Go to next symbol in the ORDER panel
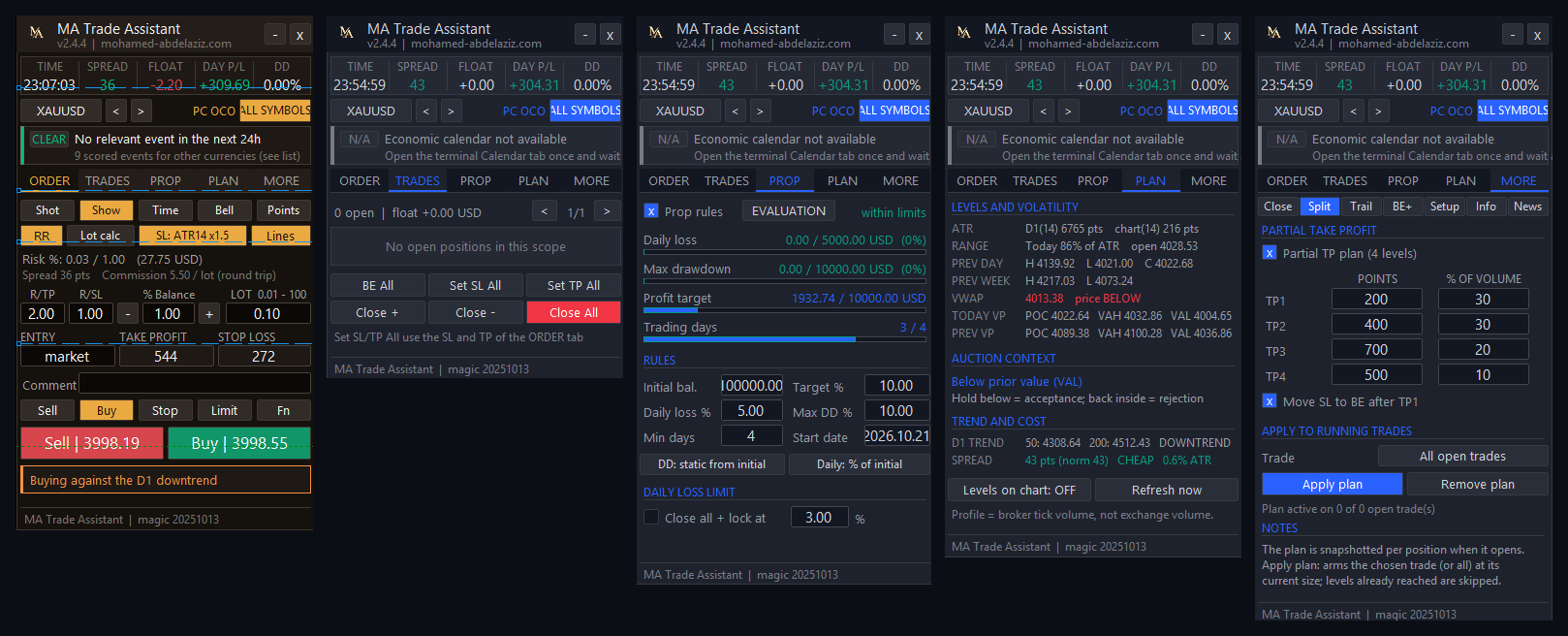Viewport: 1568px width, 636px height. pos(141,111)
